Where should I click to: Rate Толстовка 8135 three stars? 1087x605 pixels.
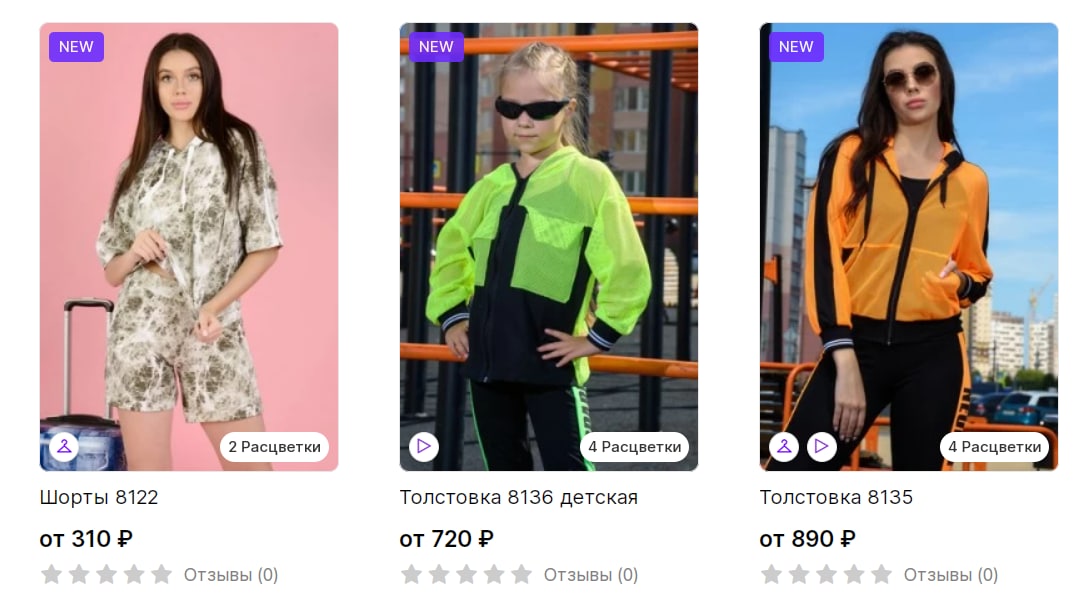click(x=826, y=574)
